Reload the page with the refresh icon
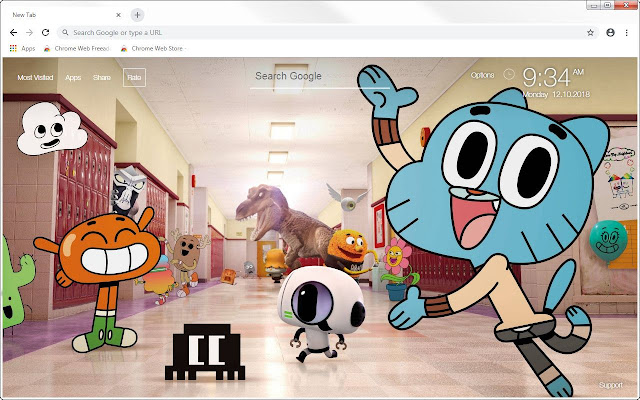The image size is (640, 400). [x=45, y=33]
